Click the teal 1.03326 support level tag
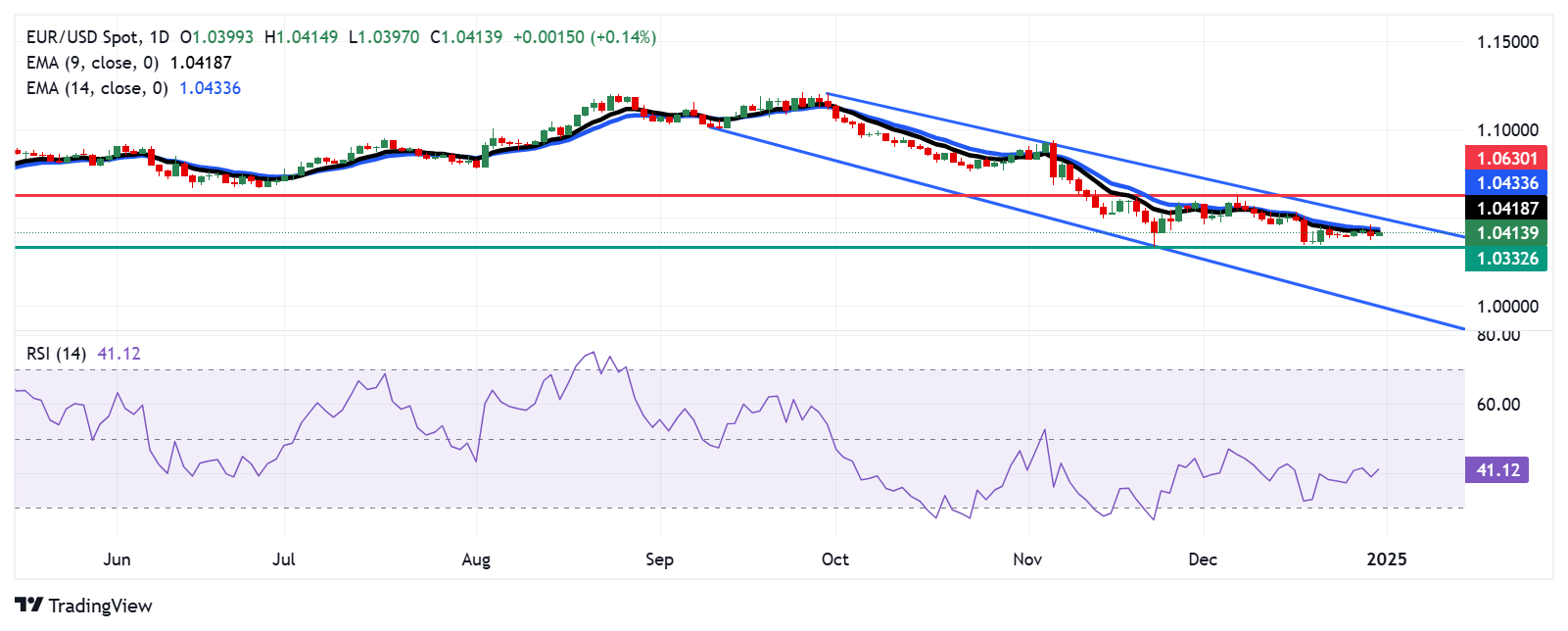The image size is (1568, 631). (1506, 259)
